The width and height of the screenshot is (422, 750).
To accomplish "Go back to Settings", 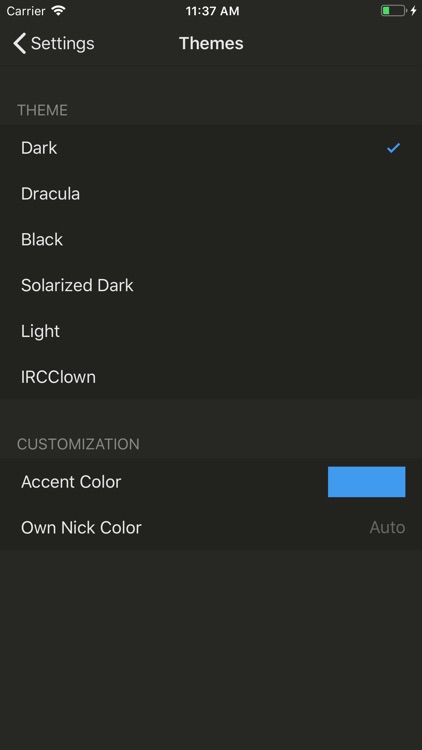I will click(x=54, y=44).
